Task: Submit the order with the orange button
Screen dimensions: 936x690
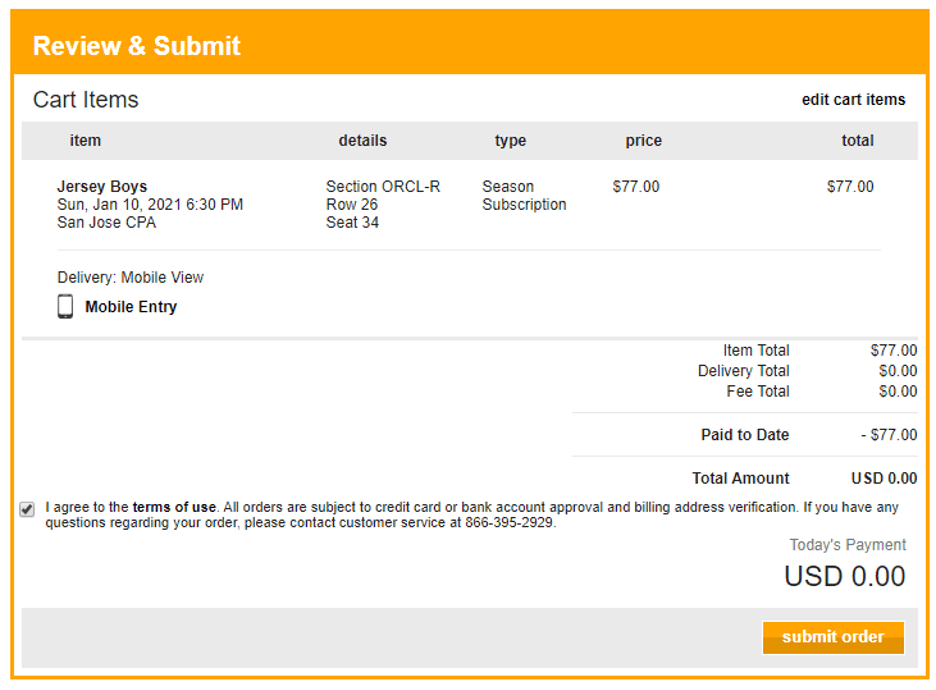Action: tap(833, 637)
